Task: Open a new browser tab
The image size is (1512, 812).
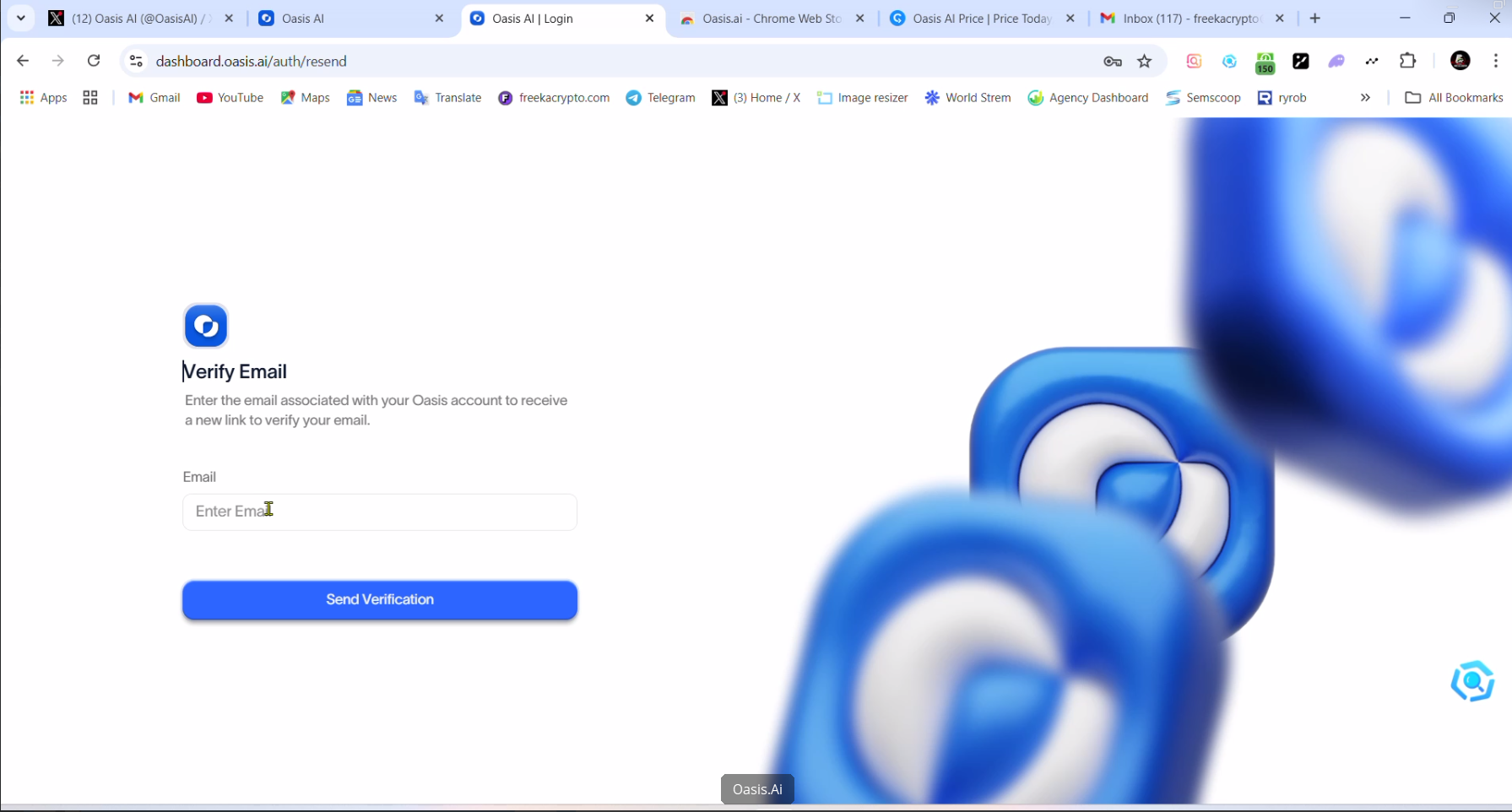Action: 1315,19
